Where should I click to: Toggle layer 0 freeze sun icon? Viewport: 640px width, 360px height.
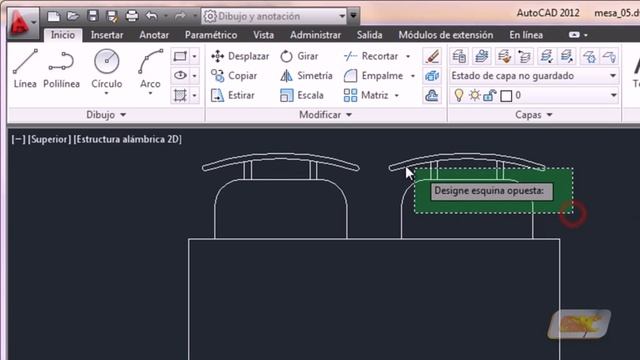coord(474,95)
